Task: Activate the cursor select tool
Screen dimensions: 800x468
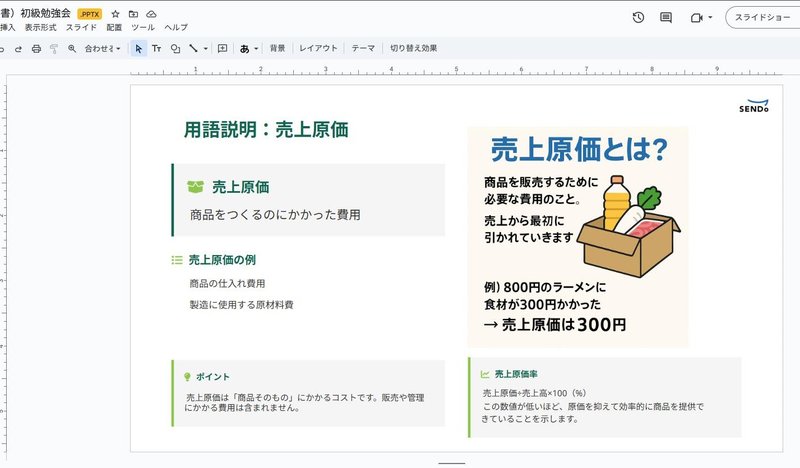Action: click(x=138, y=48)
